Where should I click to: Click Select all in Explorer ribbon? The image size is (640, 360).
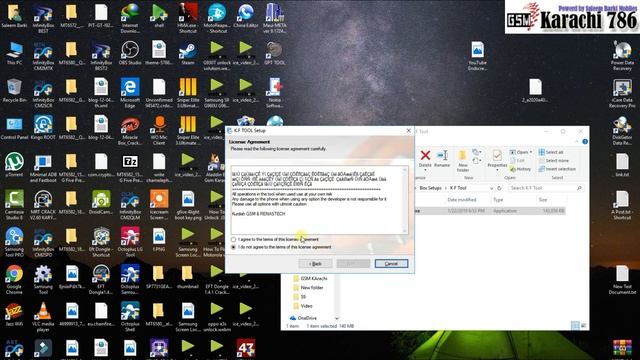[551, 152]
